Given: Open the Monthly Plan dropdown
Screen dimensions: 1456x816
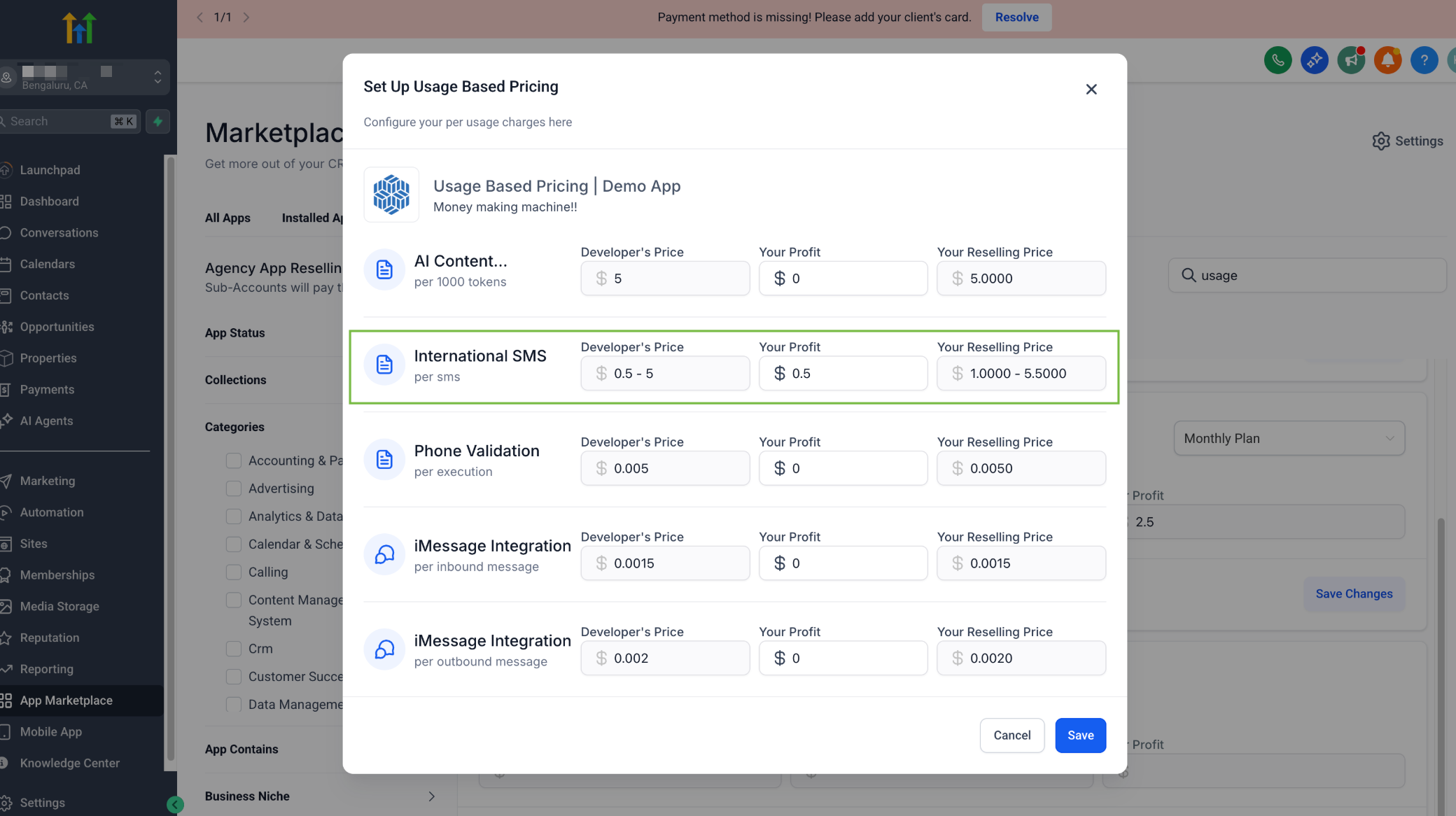Looking at the screenshot, I should [x=1289, y=438].
